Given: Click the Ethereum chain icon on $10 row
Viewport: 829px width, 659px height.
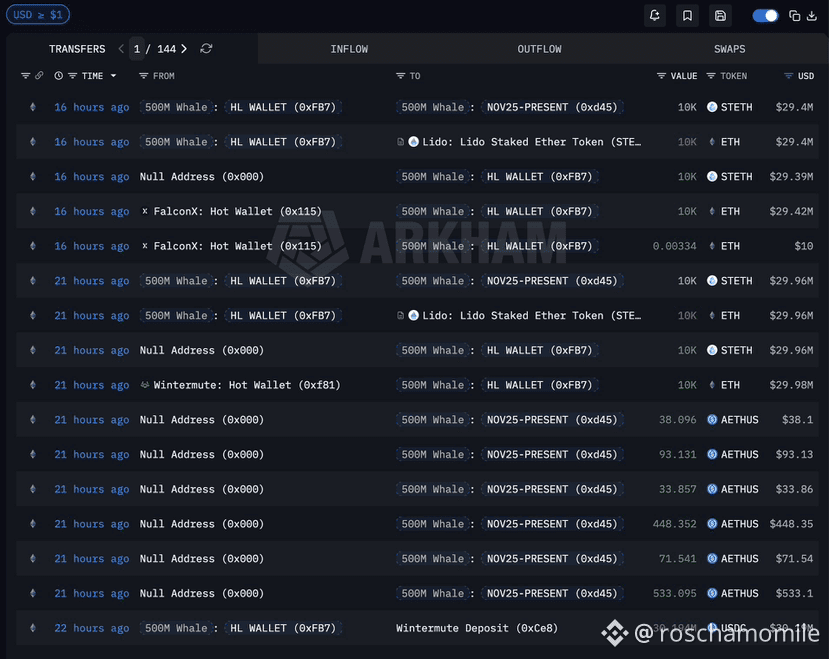Looking at the screenshot, I should [x=33, y=246].
